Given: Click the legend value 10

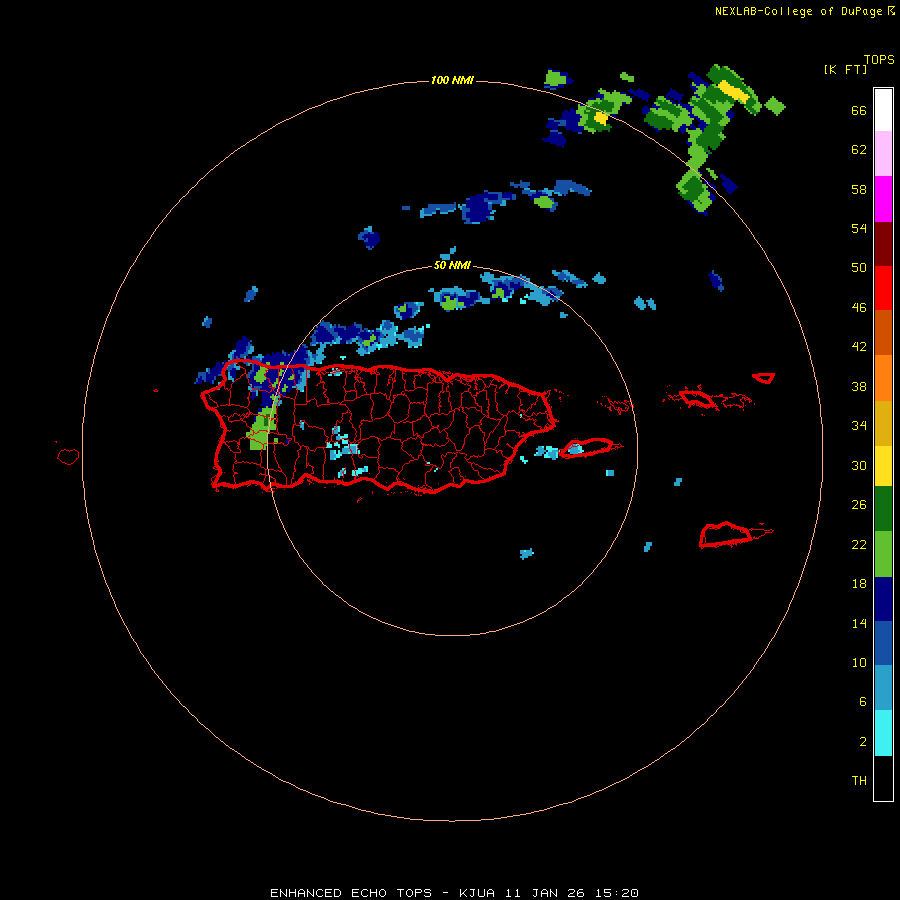Looking at the screenshot, I should 859,663.
